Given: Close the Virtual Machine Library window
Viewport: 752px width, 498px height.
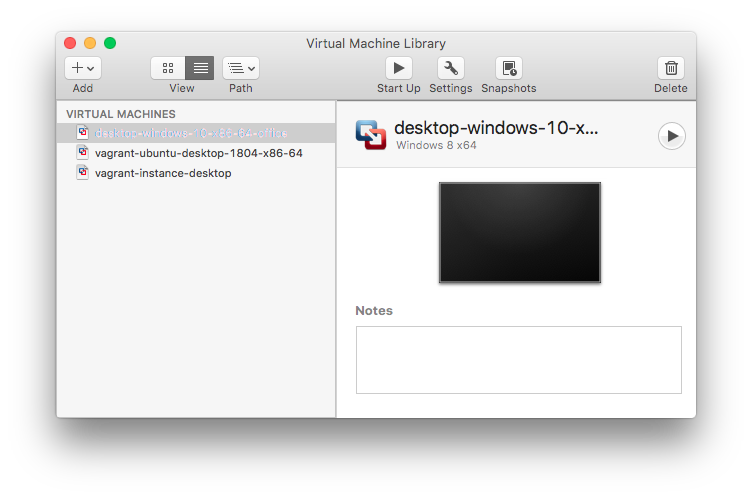Looking at the screenshot, I should pos(70,43).
